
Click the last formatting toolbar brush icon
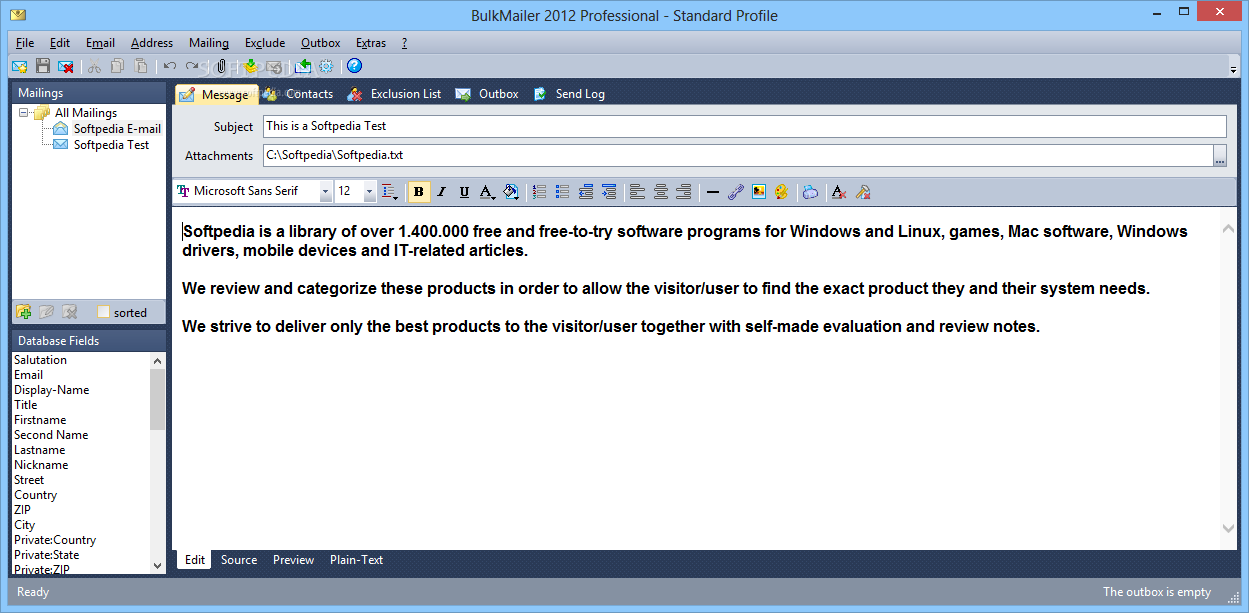[863, 192]
